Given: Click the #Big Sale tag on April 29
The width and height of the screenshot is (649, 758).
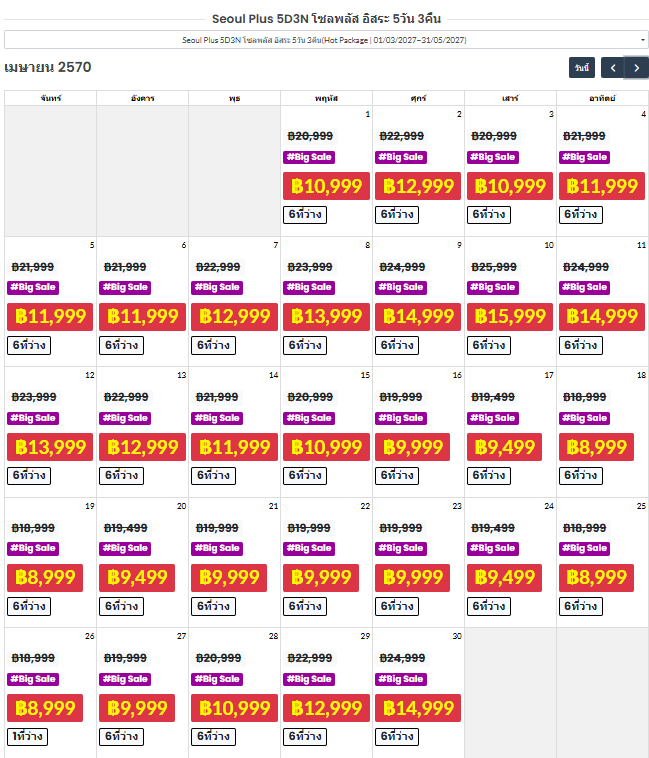Looking at the screenshot, I should 309,679.
